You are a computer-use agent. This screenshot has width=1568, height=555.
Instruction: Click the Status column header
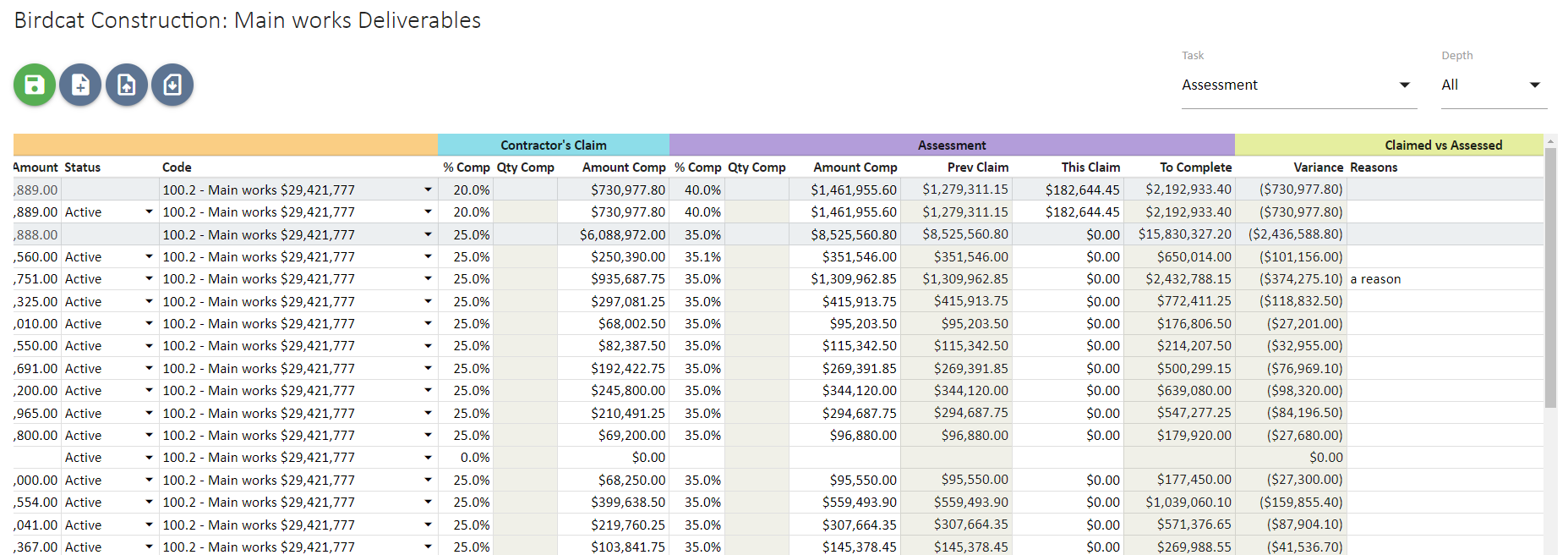point(83,168)
